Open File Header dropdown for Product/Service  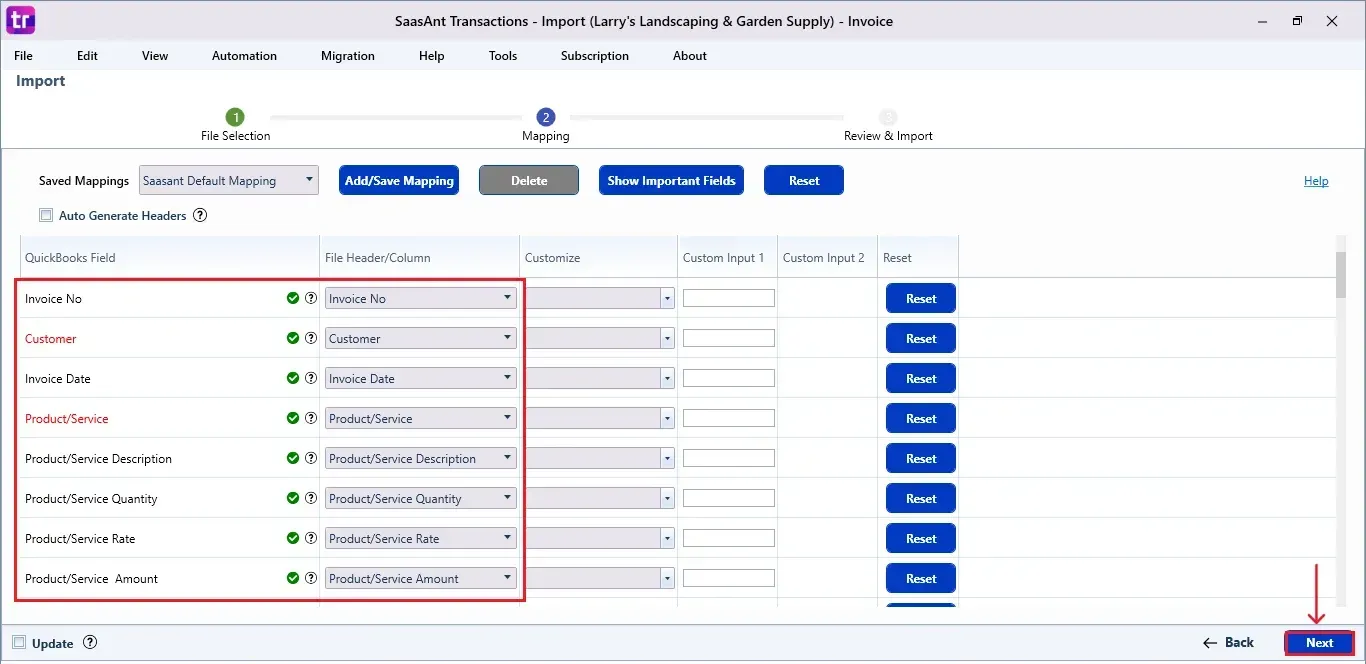[420, 418]
